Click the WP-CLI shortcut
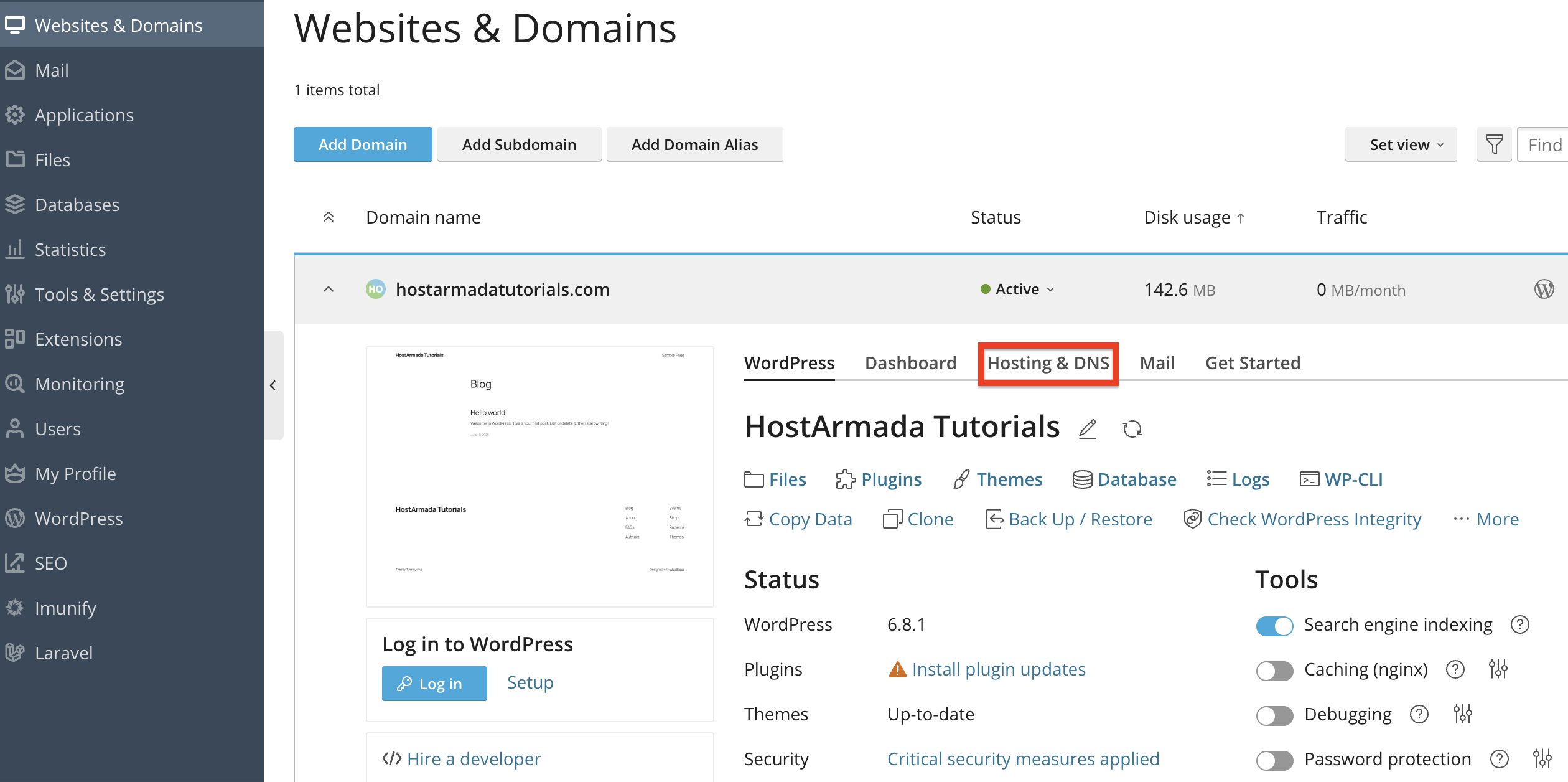Screen dimensions: 1568x782 [1354, 479]
